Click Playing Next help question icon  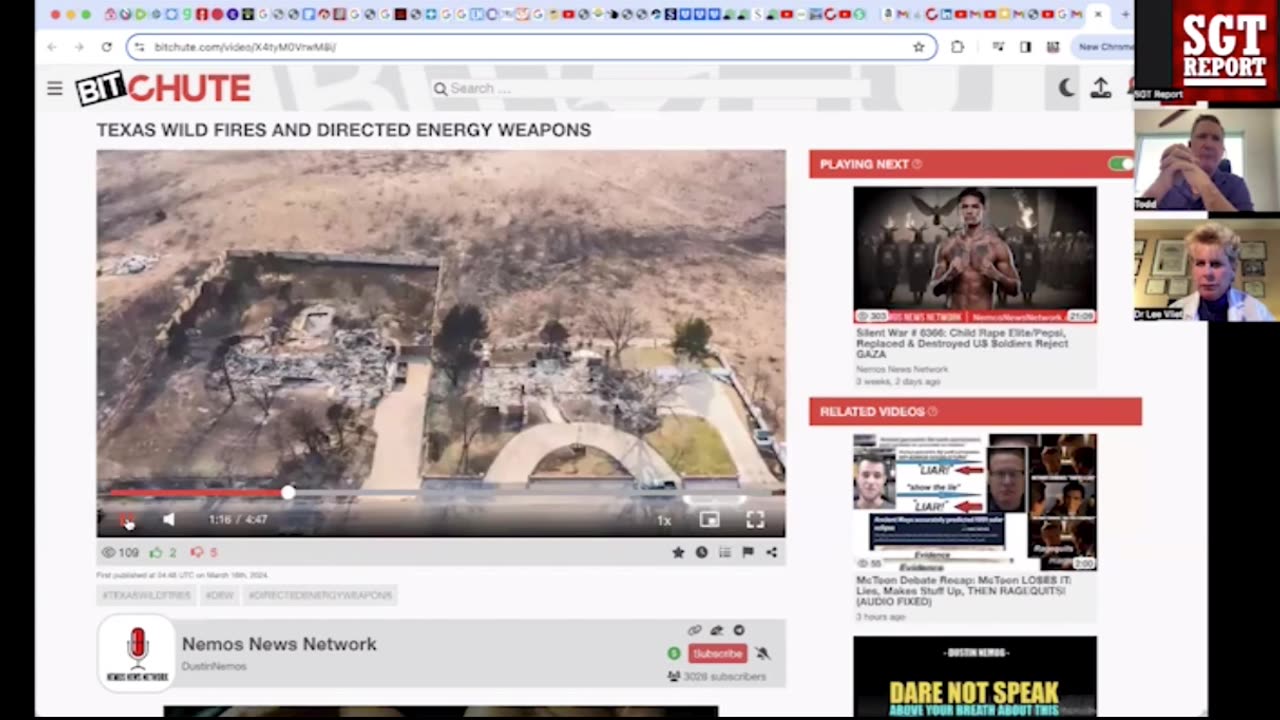tap(917, 164)
